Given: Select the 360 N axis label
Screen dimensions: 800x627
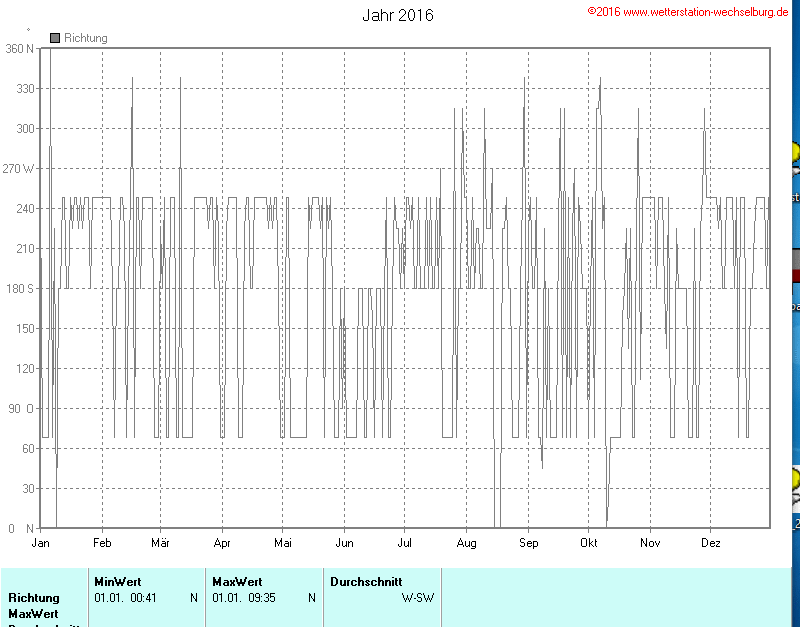Looking at the screenshot, I should point(19,49).
